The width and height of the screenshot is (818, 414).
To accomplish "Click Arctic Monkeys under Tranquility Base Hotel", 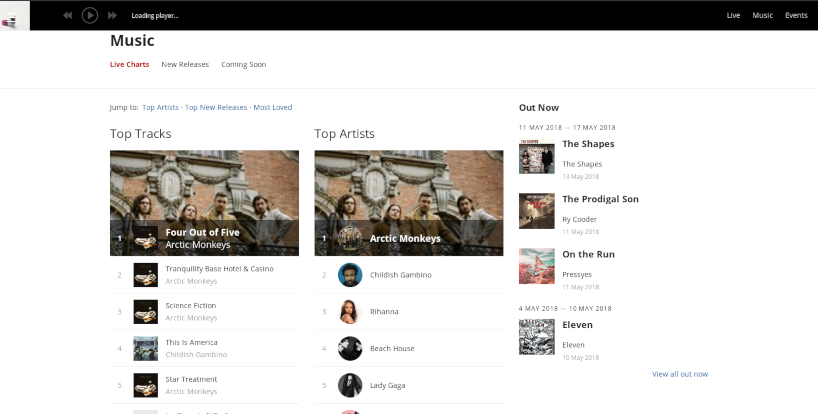I will coord(191,281).
